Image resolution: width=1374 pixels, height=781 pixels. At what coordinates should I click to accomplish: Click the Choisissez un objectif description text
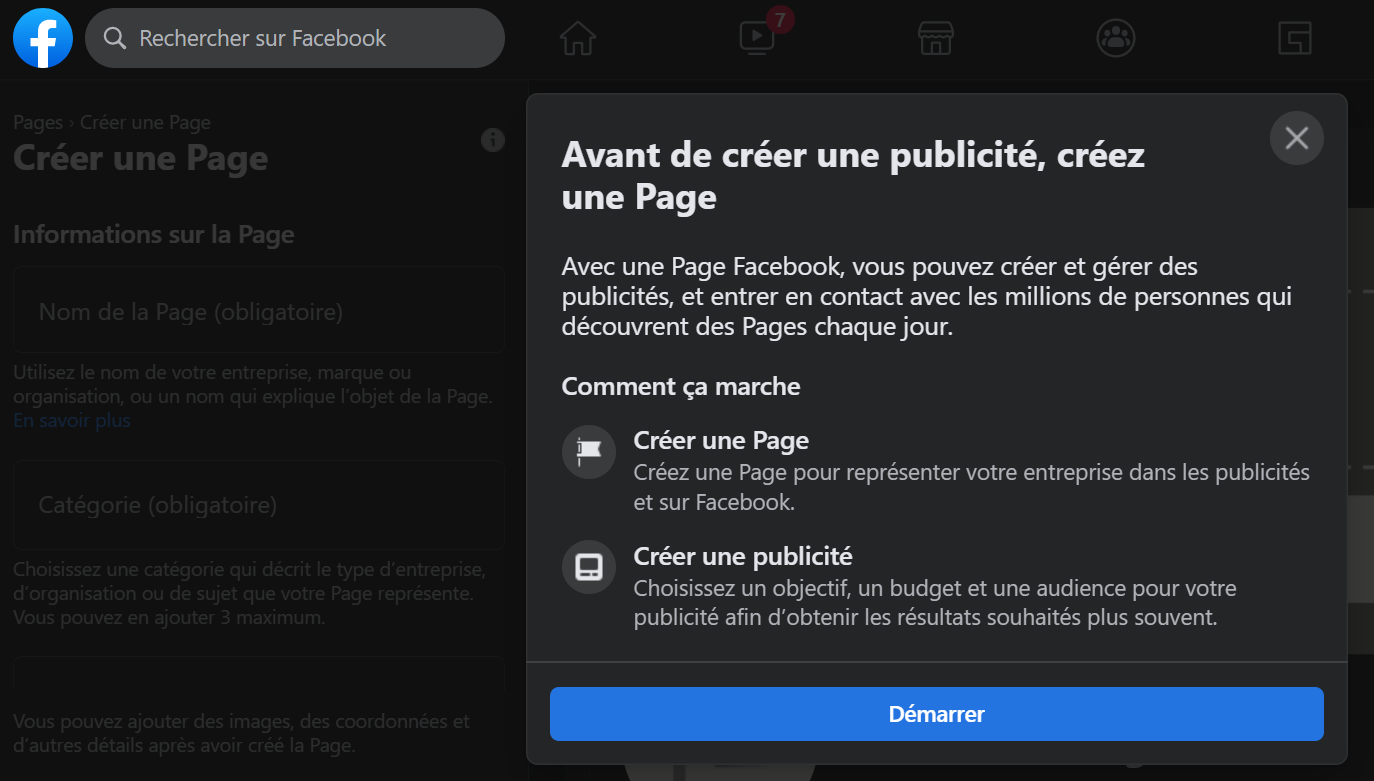tap(935, 603)
